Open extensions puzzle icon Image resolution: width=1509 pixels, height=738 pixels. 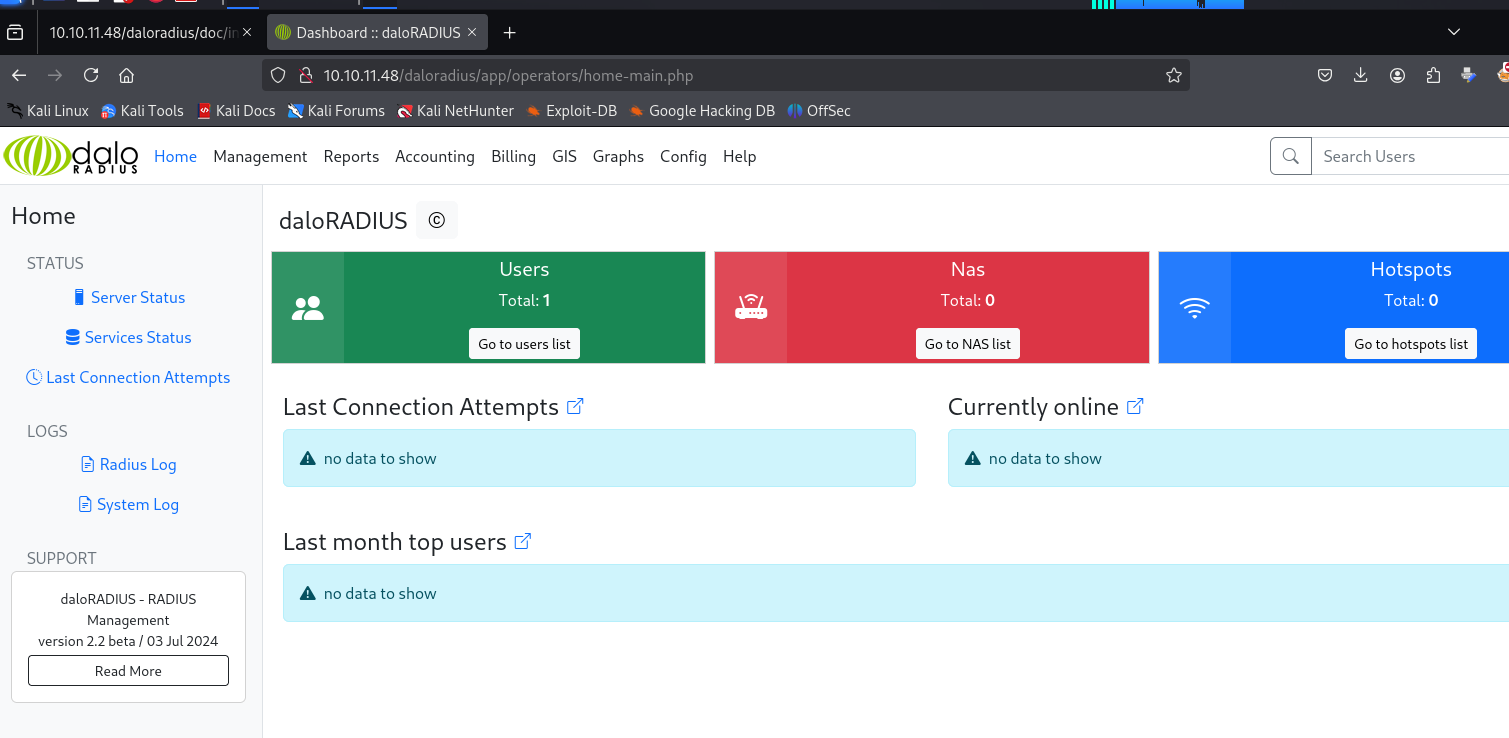(1433, 75)
